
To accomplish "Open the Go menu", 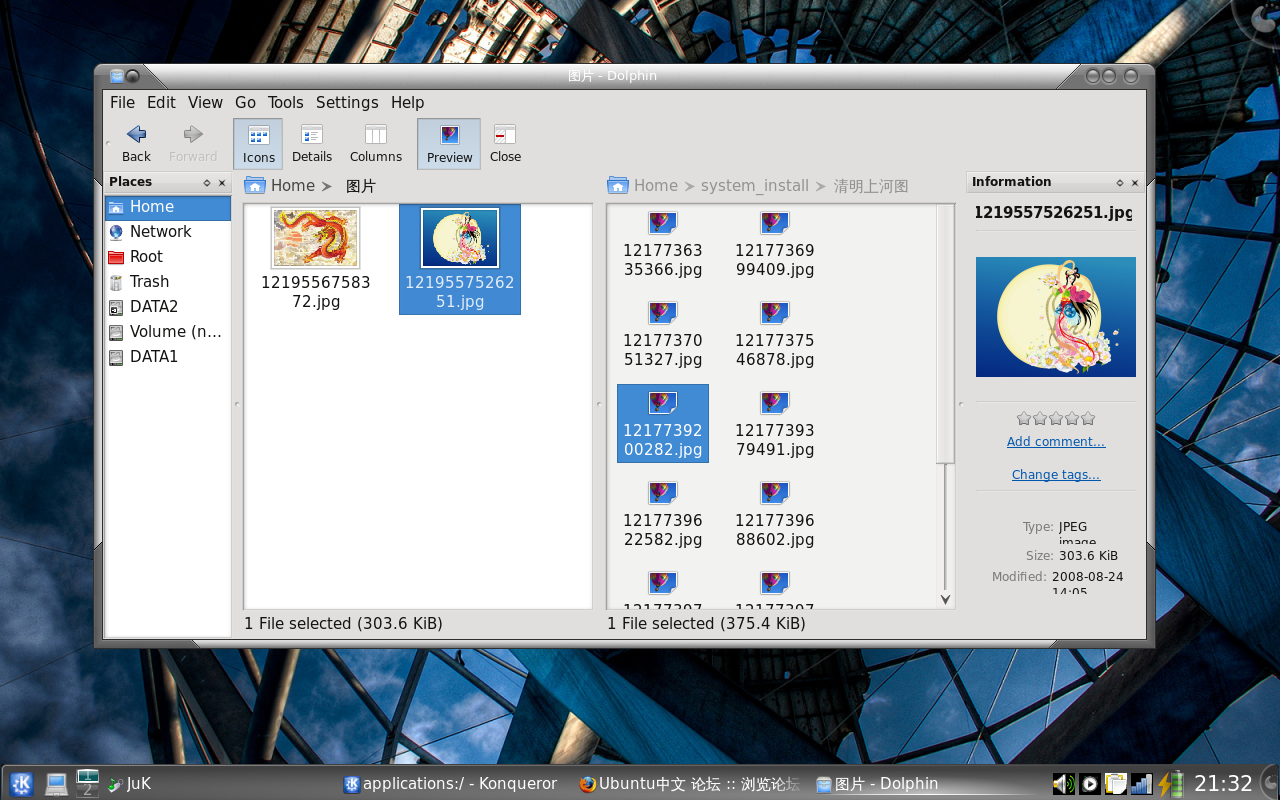I will pos(245,102).
